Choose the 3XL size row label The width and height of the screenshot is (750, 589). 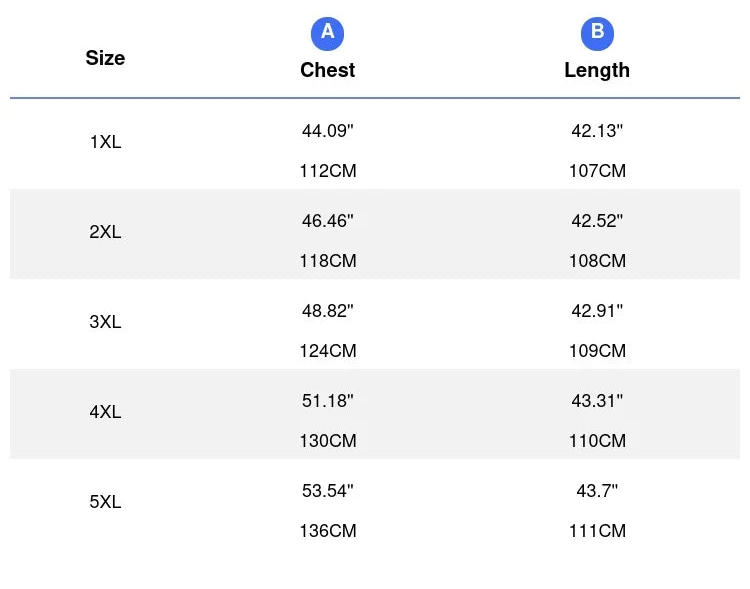105,322
